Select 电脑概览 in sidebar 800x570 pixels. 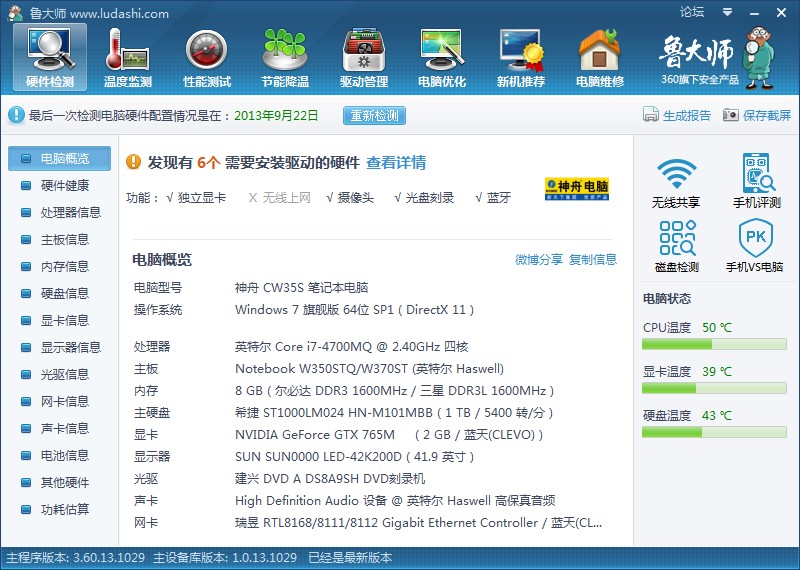pos(59,158)
